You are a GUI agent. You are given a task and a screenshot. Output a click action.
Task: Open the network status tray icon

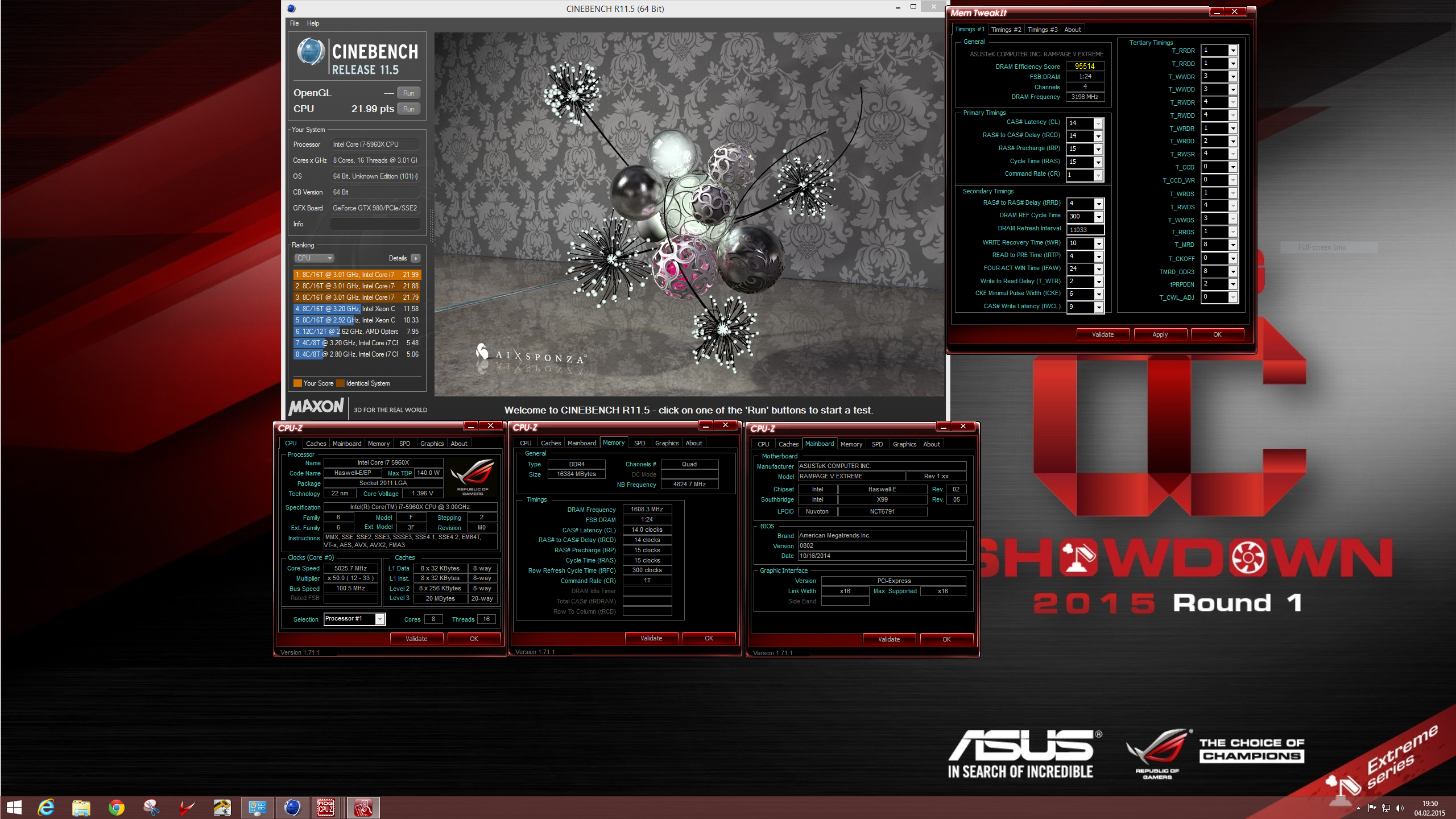(1386, 808)
